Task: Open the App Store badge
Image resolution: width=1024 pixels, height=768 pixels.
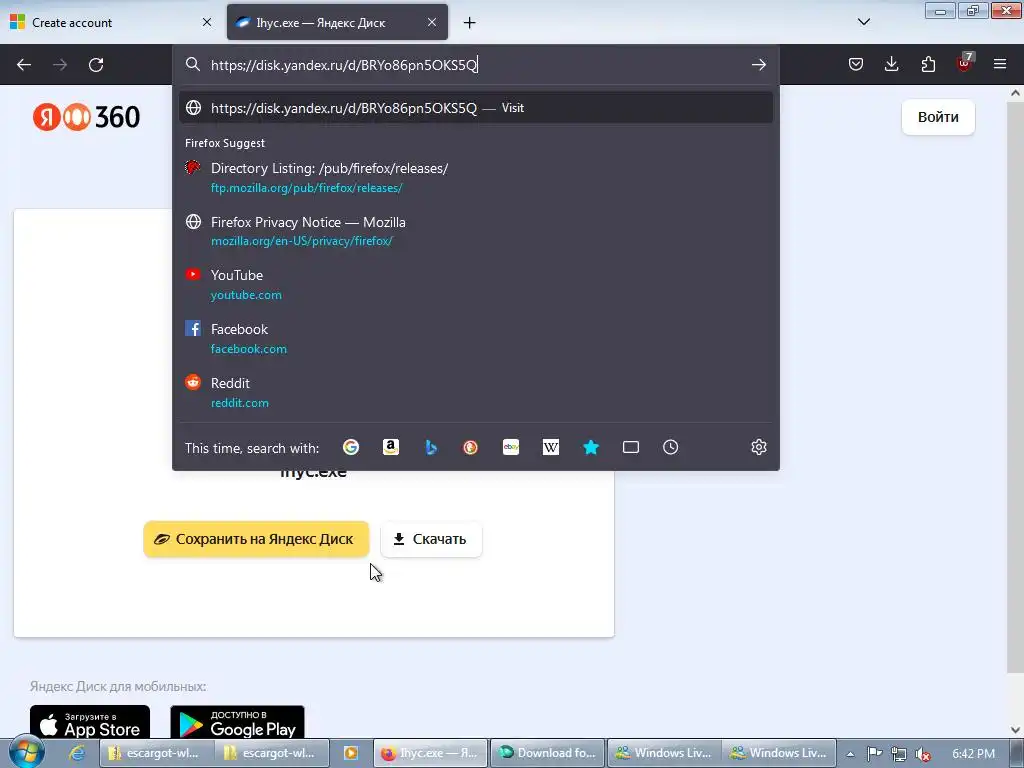Action: [90, 723]
